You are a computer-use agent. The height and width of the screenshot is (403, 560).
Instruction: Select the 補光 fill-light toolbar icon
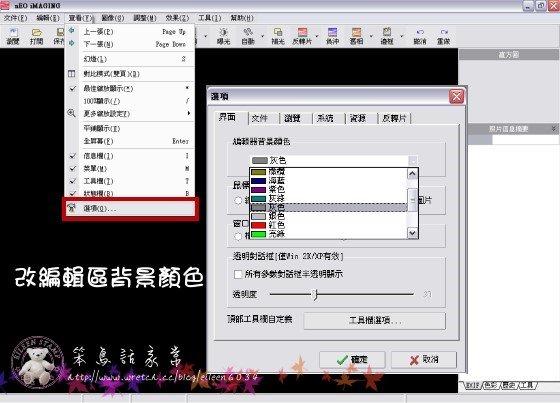(x=278, y=36)
